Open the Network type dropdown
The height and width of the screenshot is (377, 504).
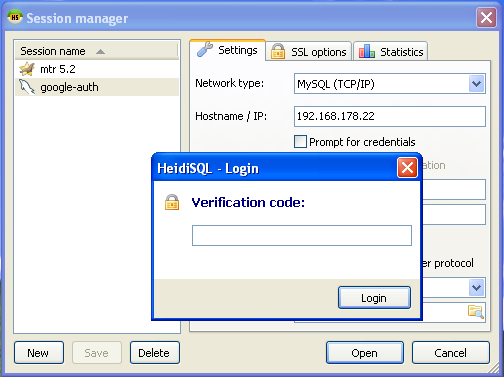476,84
